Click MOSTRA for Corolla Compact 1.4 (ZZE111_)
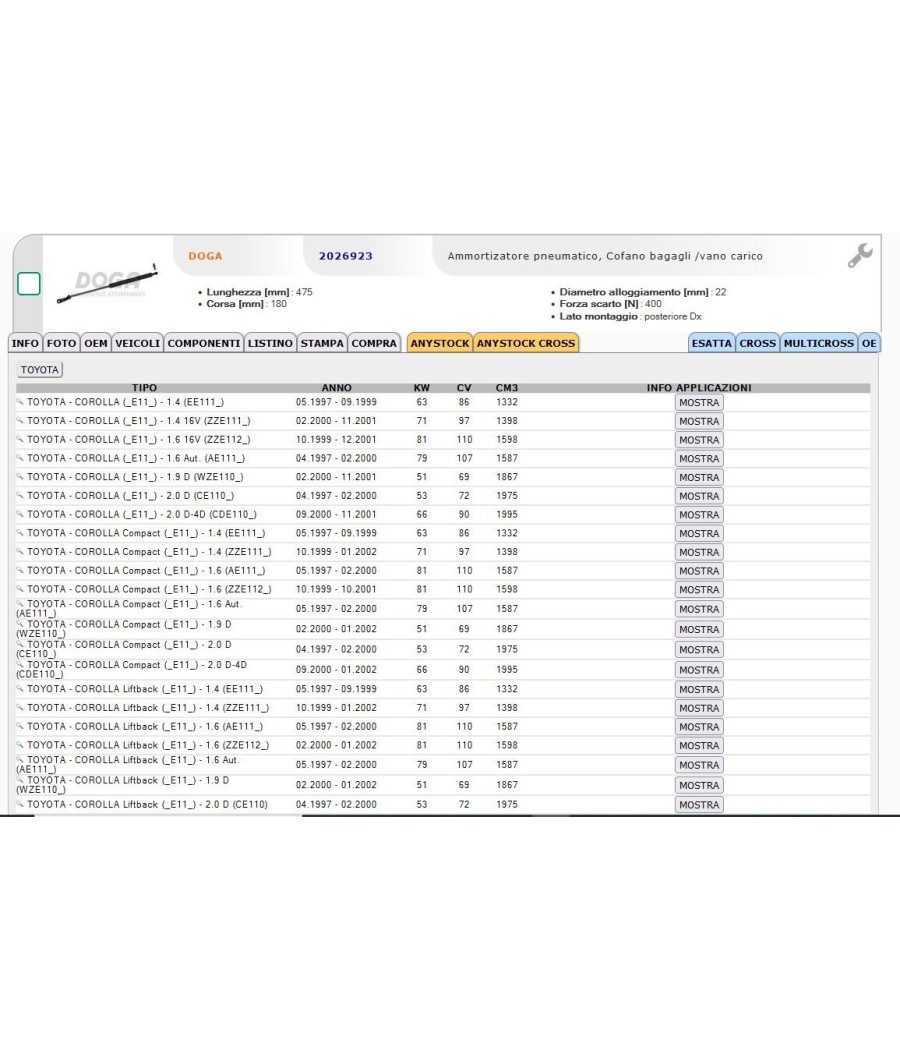 [699, 552]
